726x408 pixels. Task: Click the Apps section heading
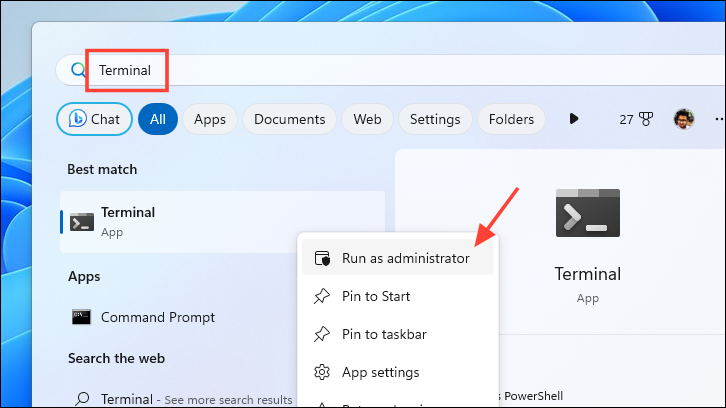click(84, 276)
